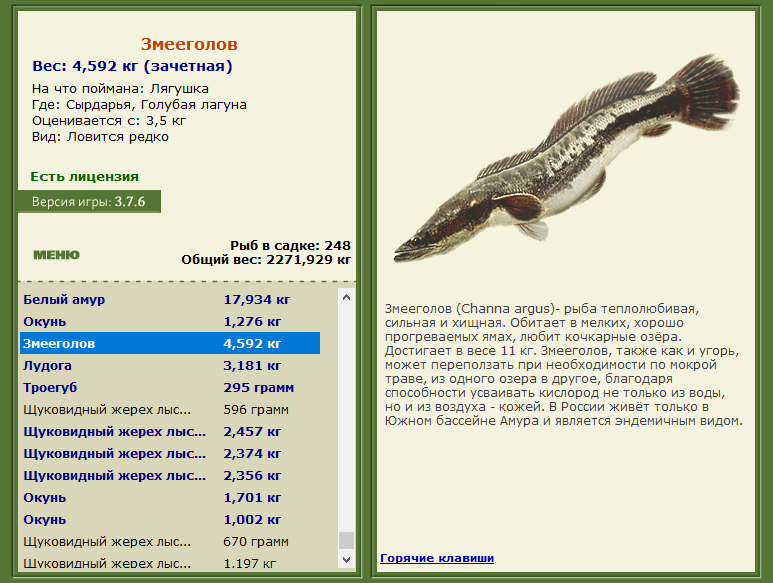Viewport: 773px width, 583px height.
Task: Select Щуковидный жерех 670 грамм row
Action: pos(170,542)
